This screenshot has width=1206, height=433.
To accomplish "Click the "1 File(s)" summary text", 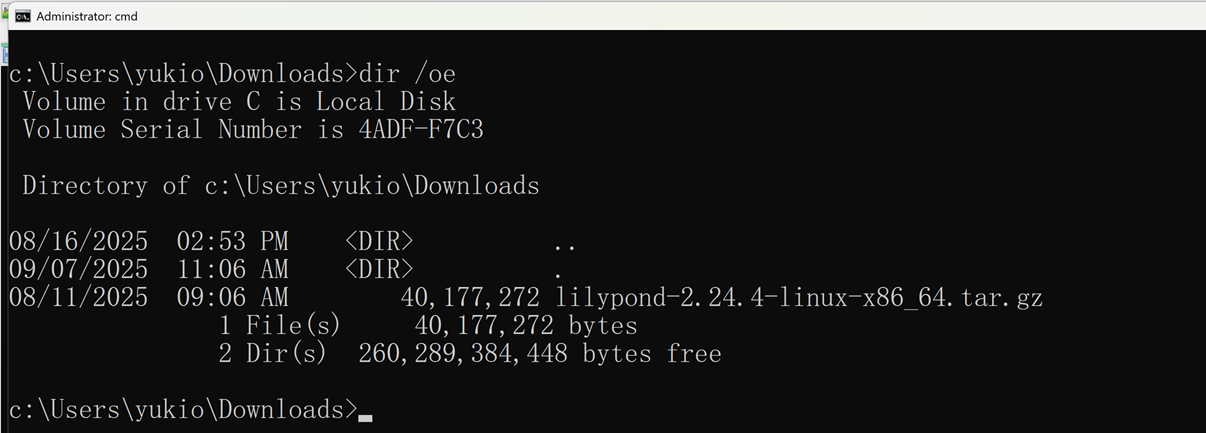I will [280, 325].
